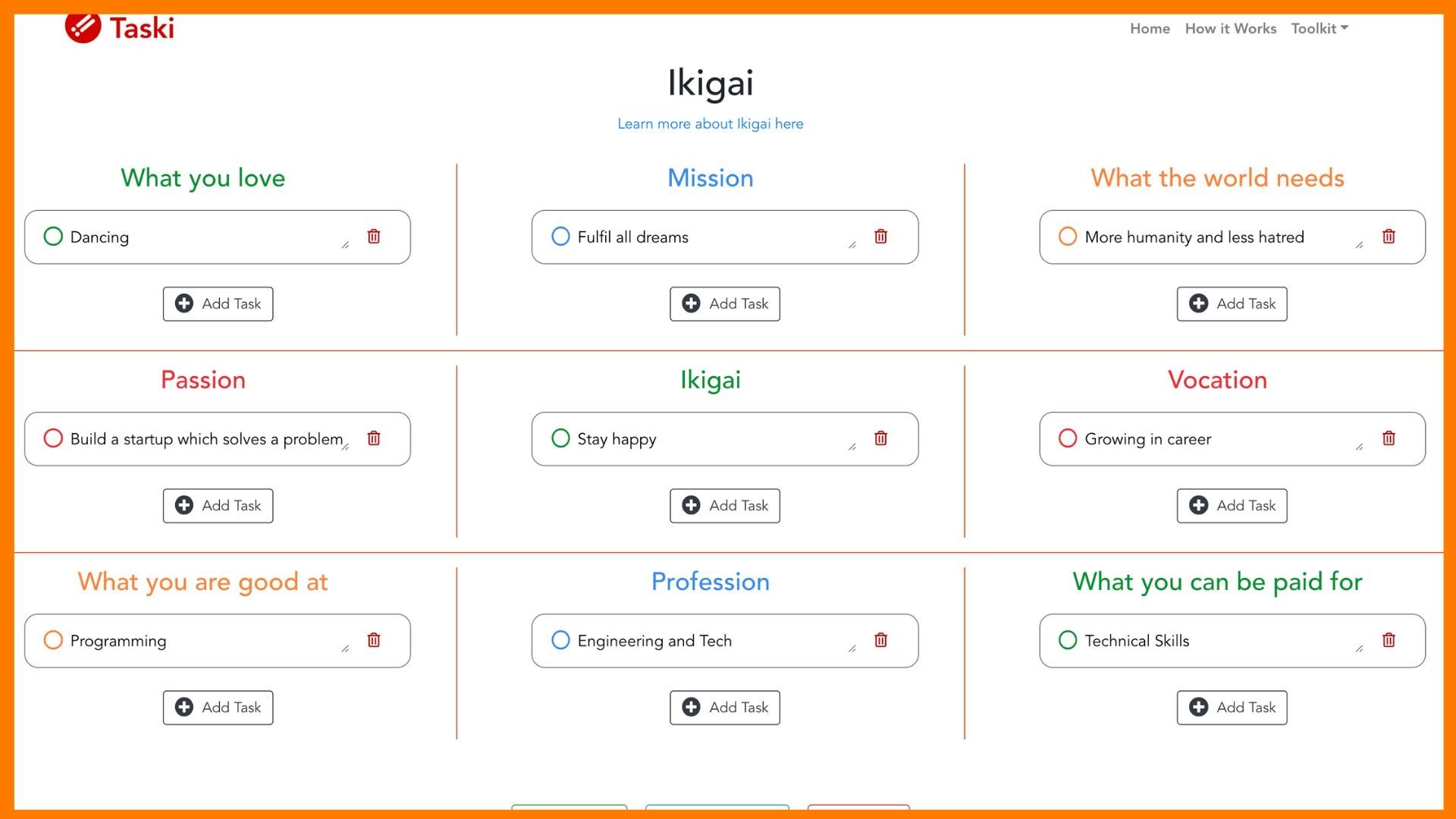1456x819 pixels.
Task: Mark Dancing task as complete
Action: coord(53,237)
